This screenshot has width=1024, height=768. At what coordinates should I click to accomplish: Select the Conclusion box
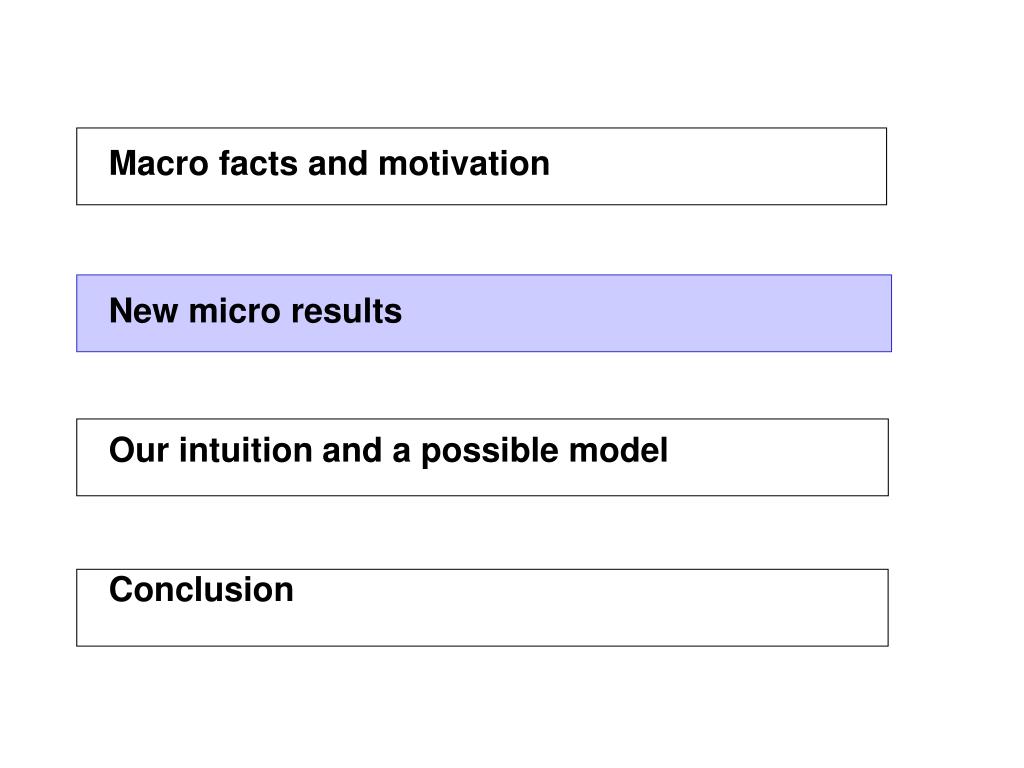483,608
